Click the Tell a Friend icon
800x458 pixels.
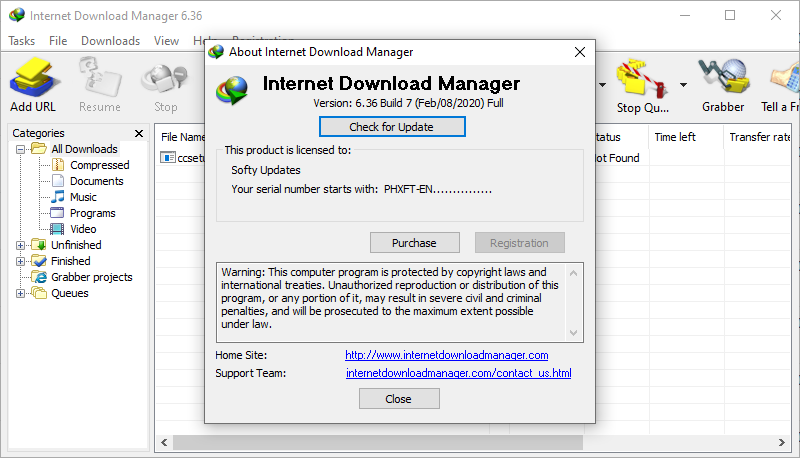786,78
